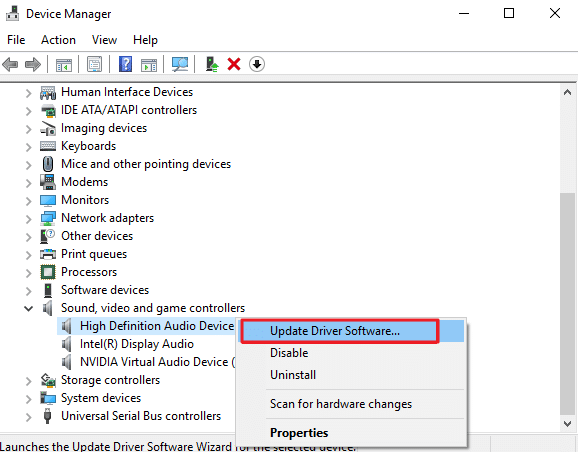
Task: Open the Properties toolbar icon
Action: 94,65
